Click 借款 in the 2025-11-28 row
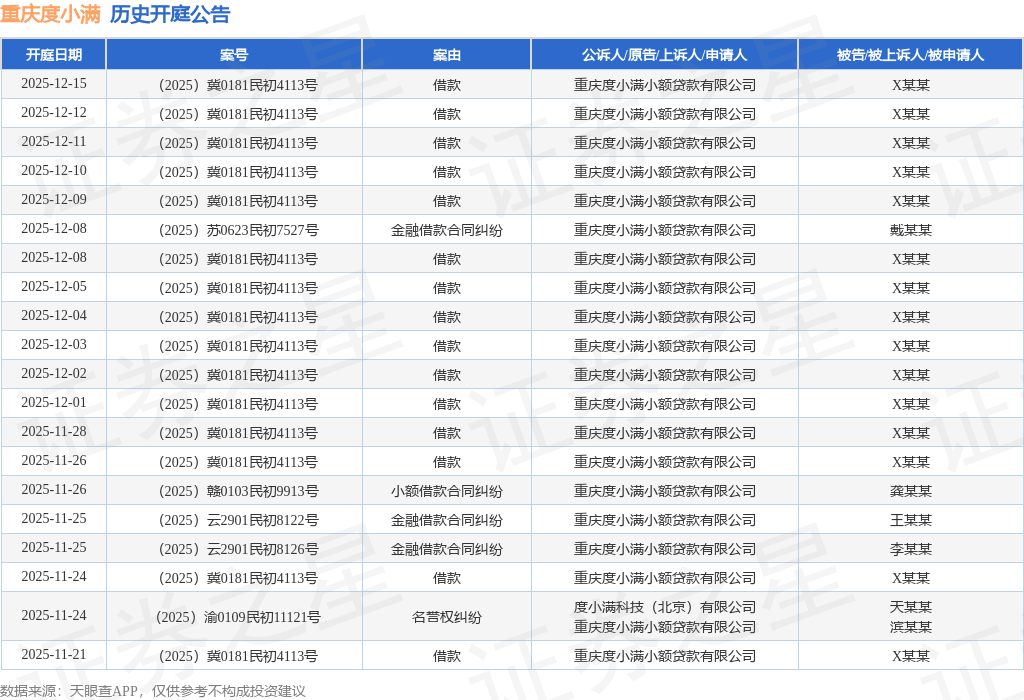Viewport: 1024px width, 700px height. [447, 433]
